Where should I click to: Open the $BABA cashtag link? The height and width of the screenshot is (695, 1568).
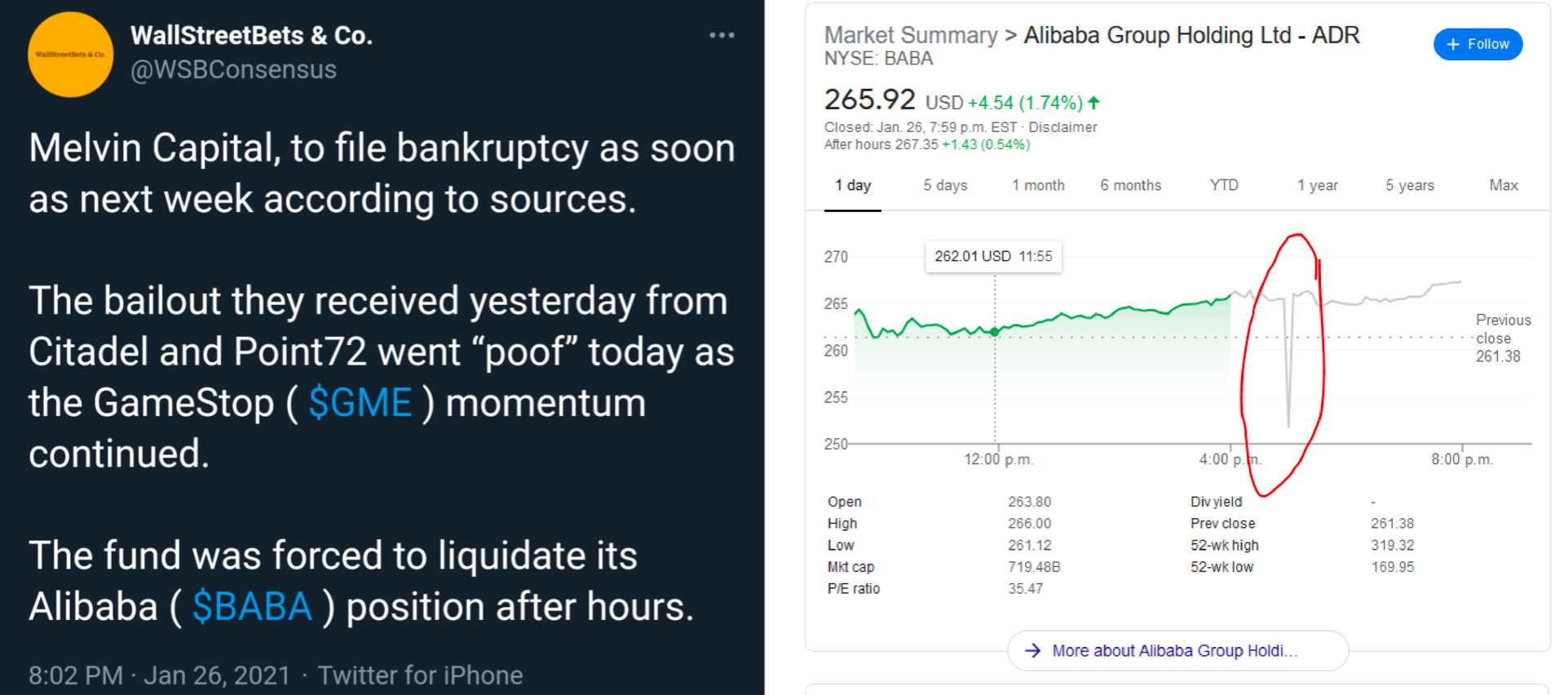click(x=252, y=607)
